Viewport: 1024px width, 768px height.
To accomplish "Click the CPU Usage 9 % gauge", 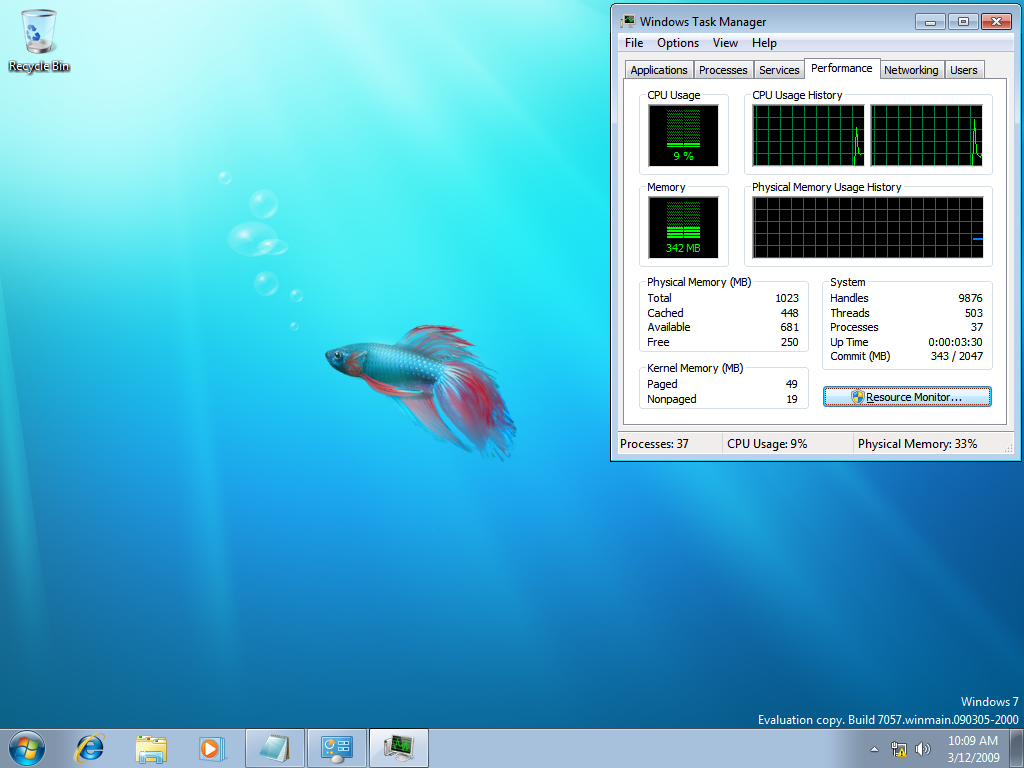I will click(683, 136).
